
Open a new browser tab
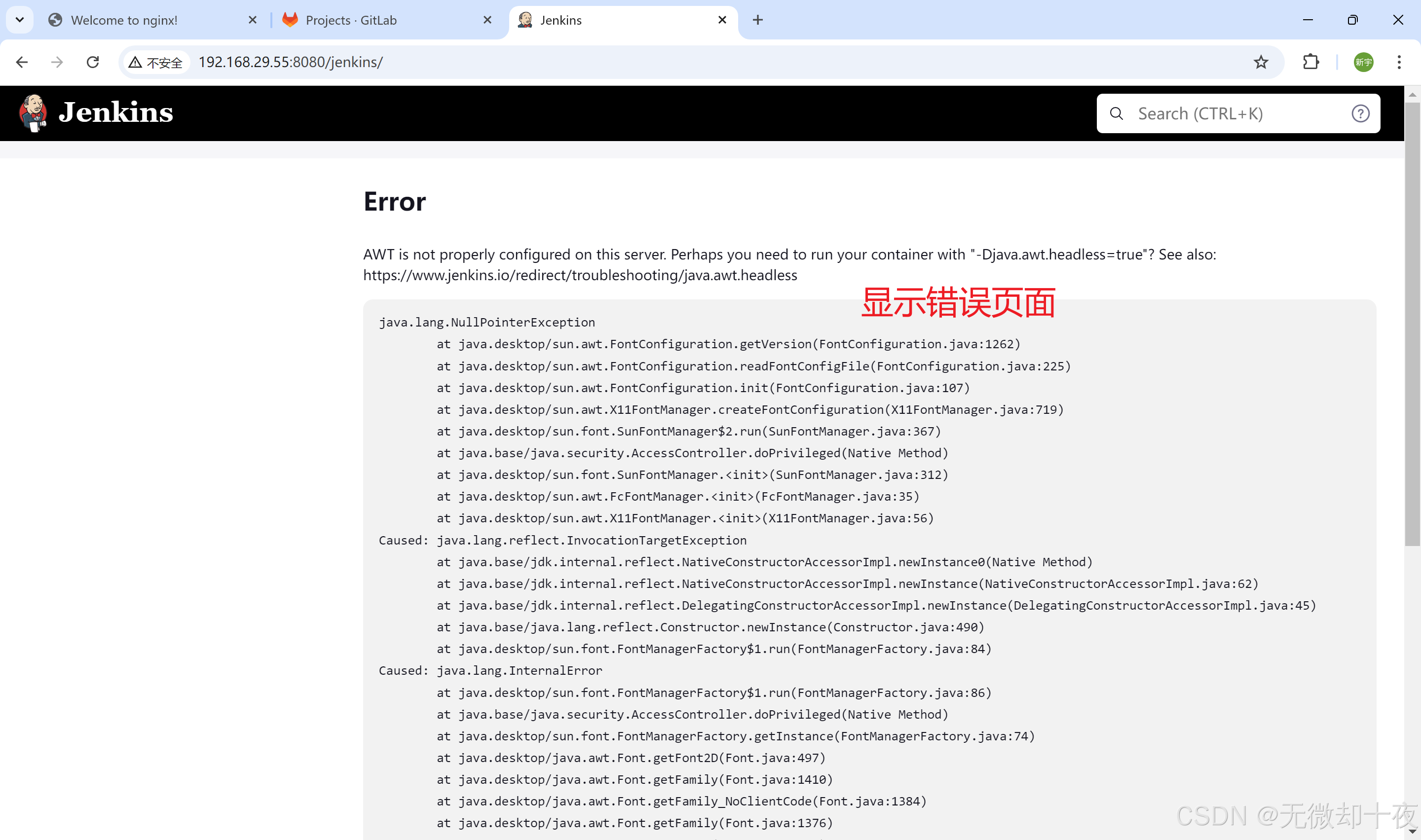pyautogui.click(x=757, y=20)
